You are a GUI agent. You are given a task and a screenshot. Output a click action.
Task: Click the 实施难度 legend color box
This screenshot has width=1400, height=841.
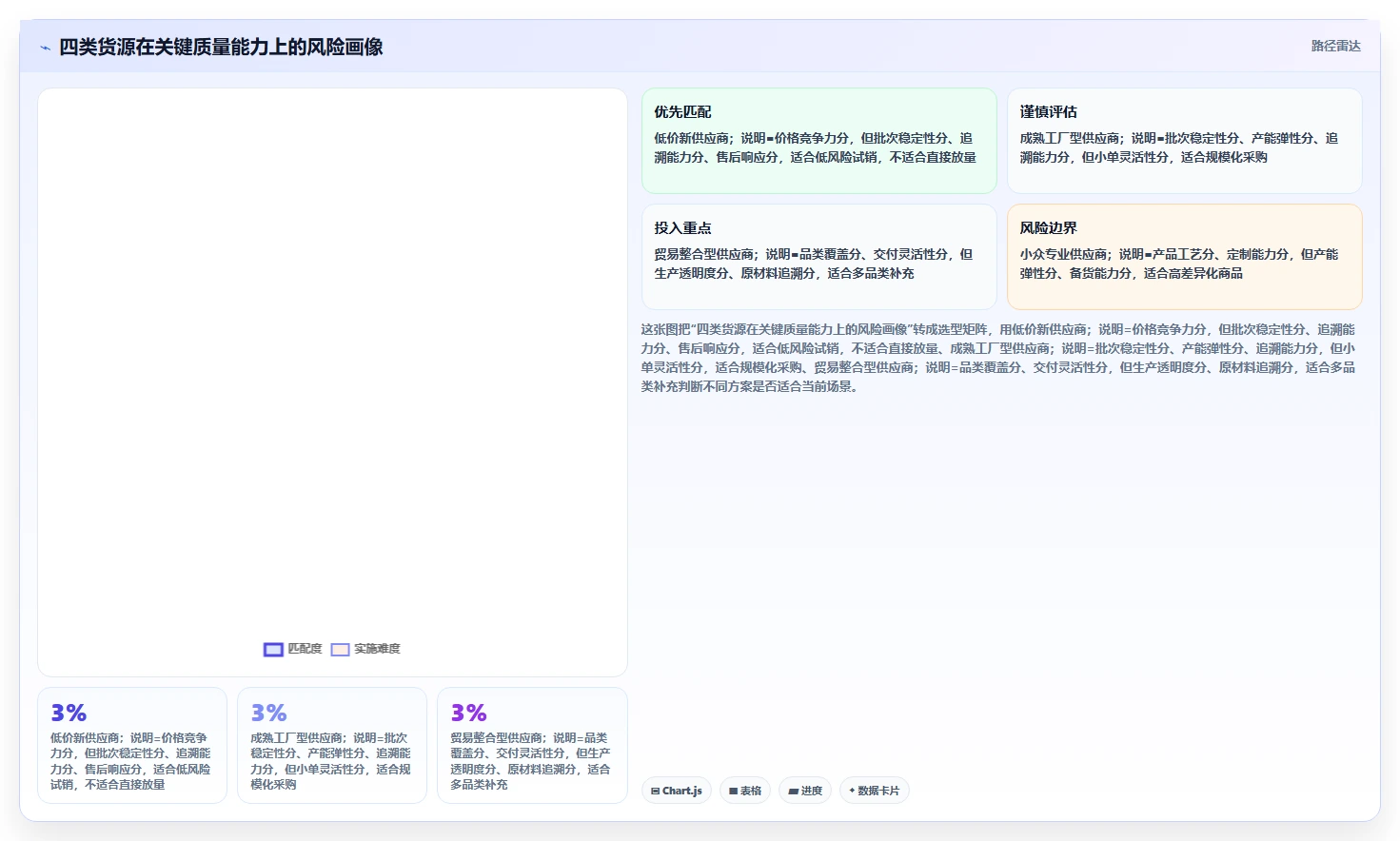click(340, 650)
